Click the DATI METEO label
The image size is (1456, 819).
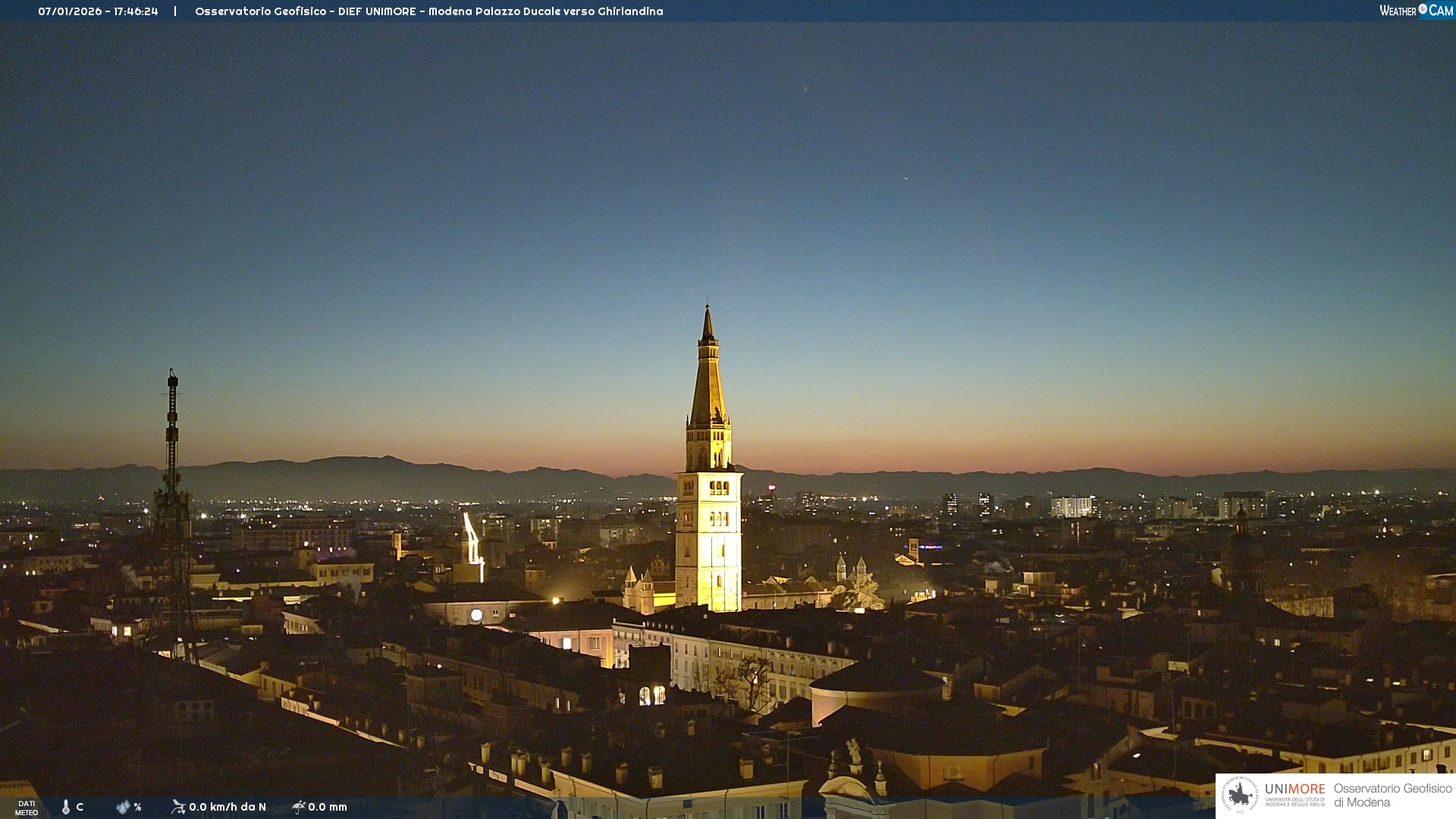[x=27, y=808]
